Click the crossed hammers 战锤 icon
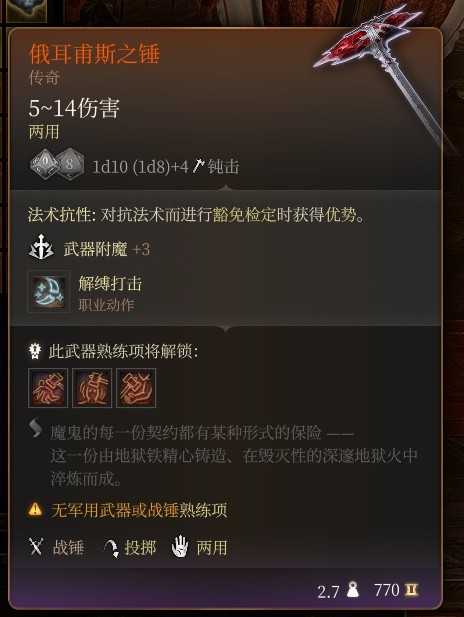Image resolution: width=464 pixels, height=617 pixels. [x=36, y=547]
